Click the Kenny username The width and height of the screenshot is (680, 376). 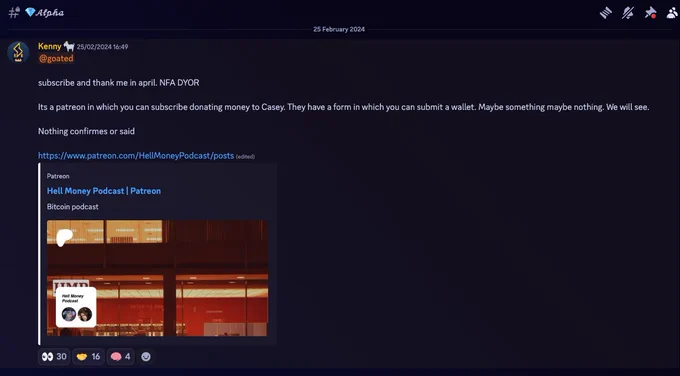49,46
